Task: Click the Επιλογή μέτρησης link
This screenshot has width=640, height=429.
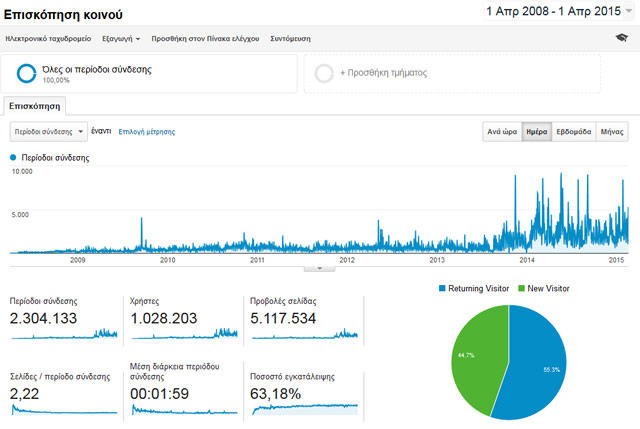Action: (x=146, y=131)
